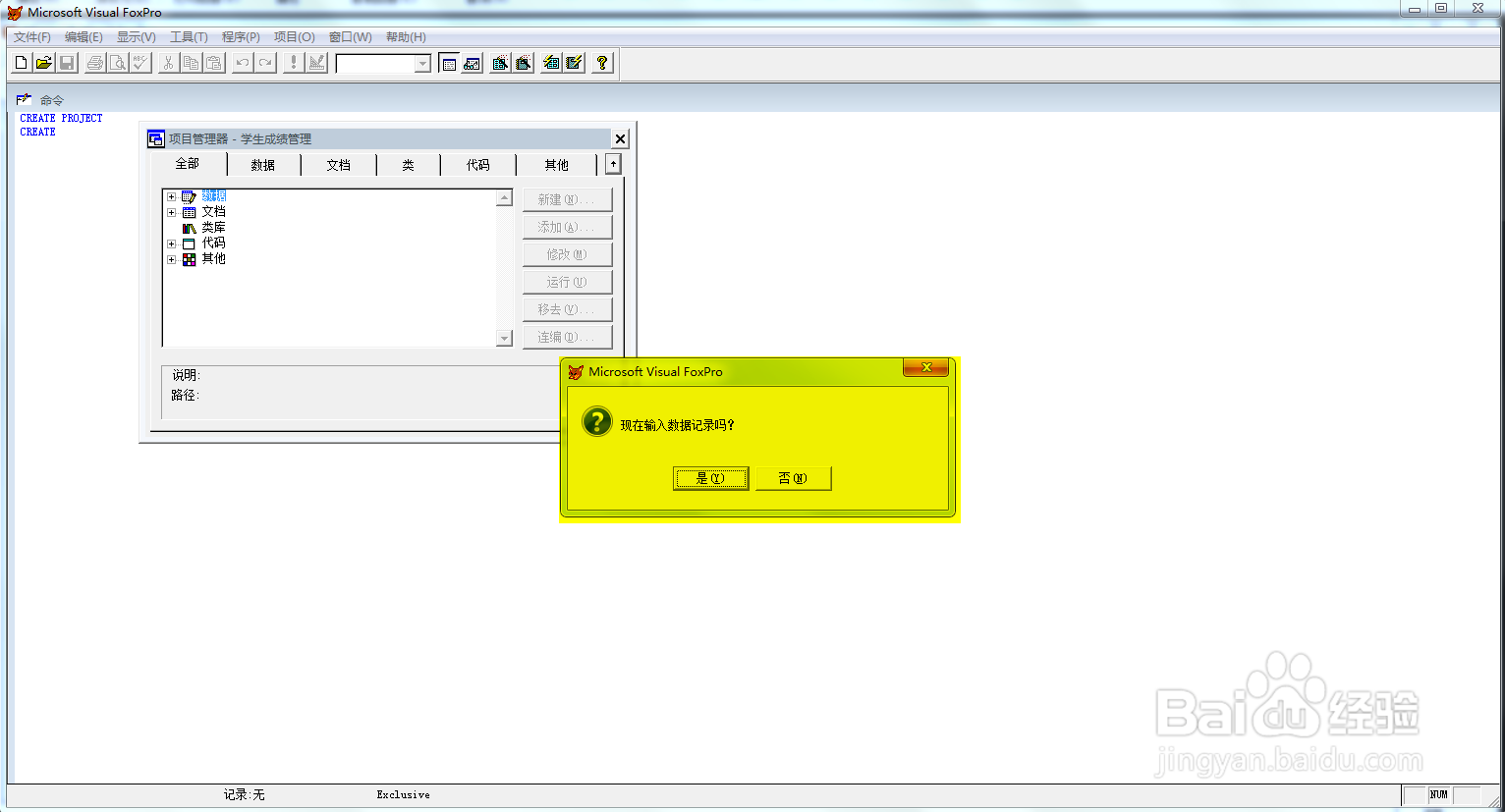The width and height of the screenshot is (1505, 812).
Task: Click the 添加(A) button
Action: 567,227
